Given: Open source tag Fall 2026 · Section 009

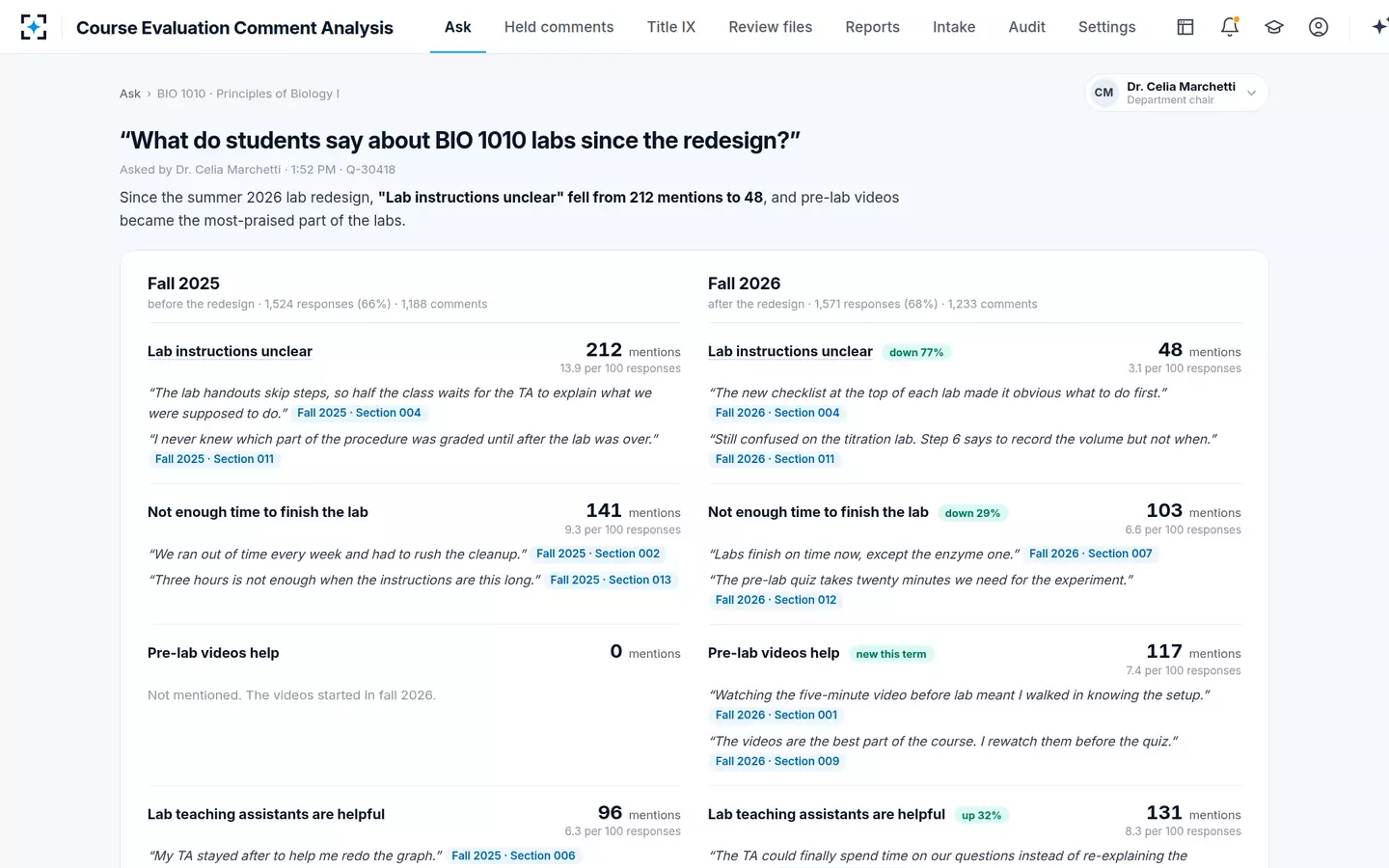Looking at the screenshot, I should click(x=777, y=762).
